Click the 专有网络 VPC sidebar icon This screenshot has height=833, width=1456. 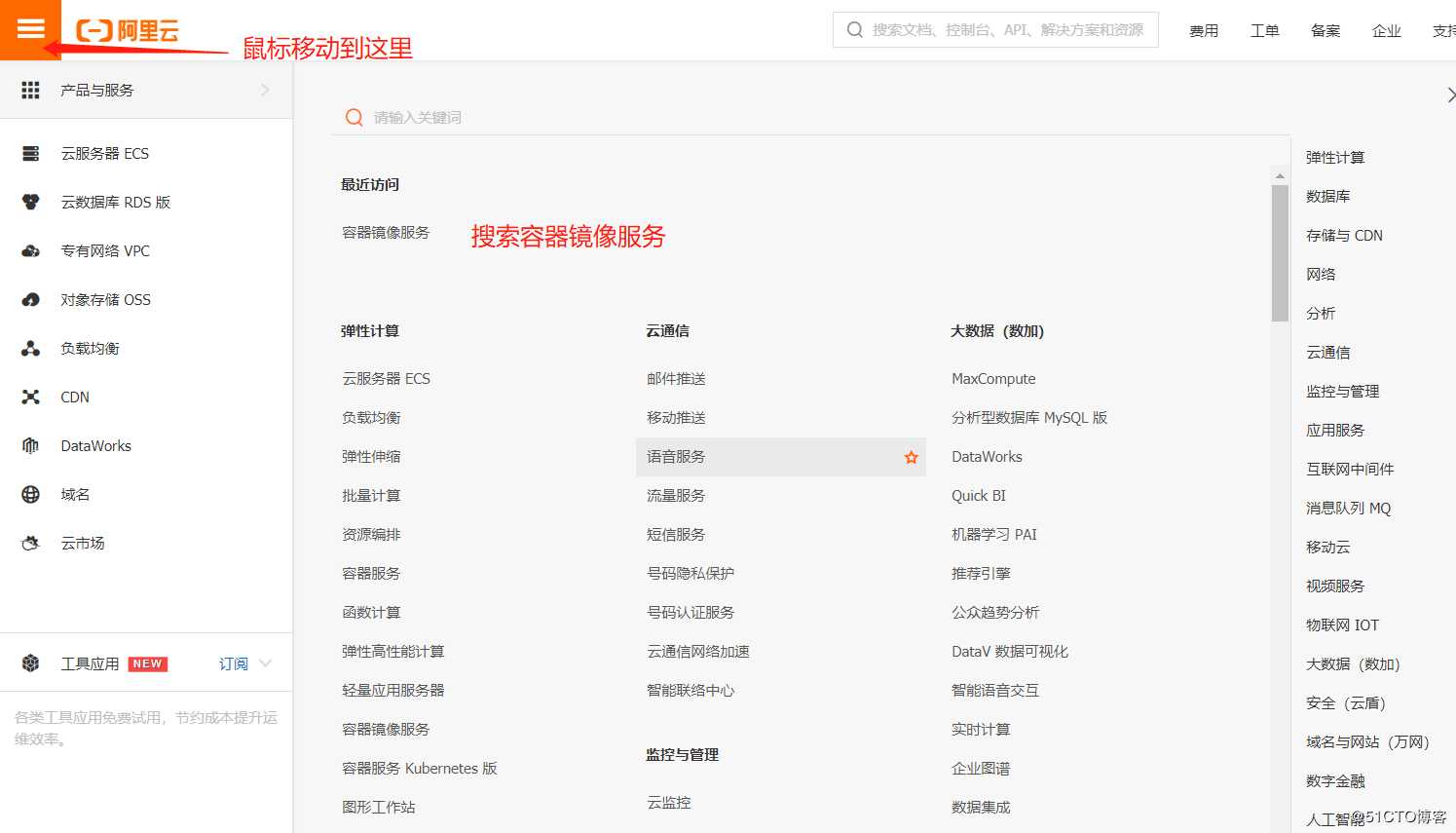click(x=31, y=250)
